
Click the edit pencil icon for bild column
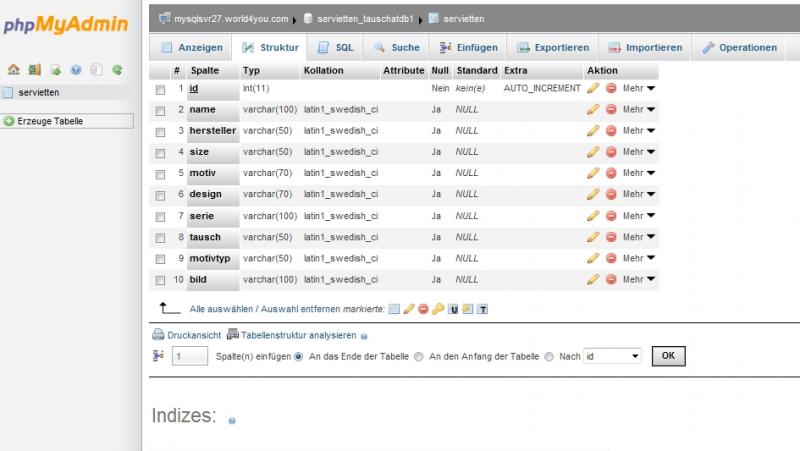593,279
